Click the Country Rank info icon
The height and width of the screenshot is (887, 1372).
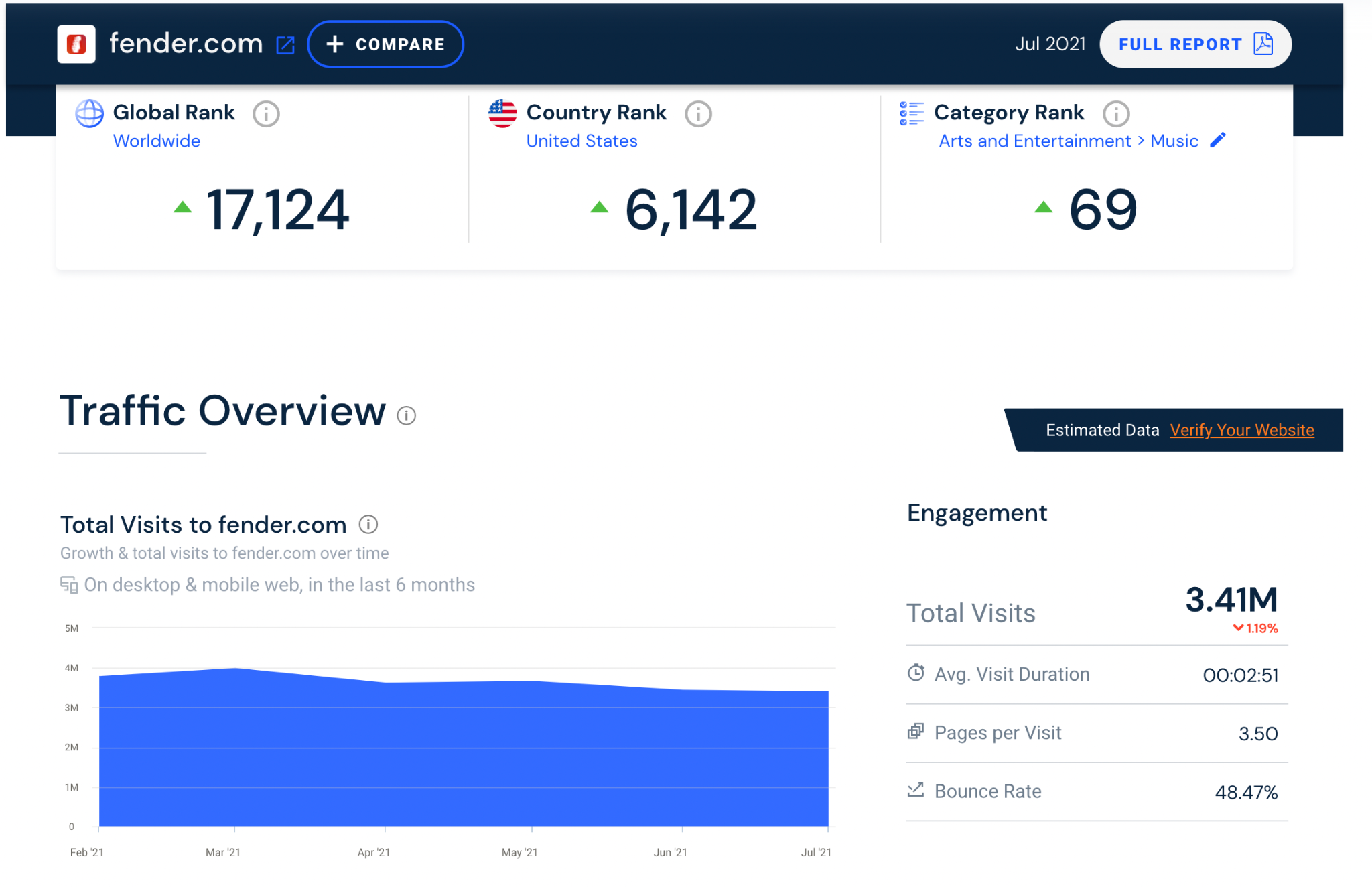[x=698, y=114]
